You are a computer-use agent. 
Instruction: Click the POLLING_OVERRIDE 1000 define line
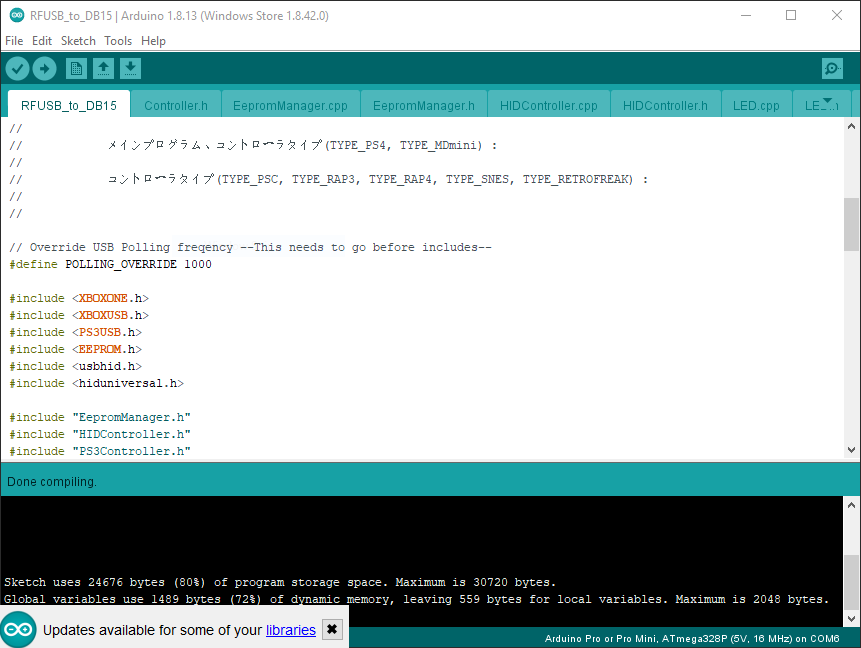click(110, 264)
